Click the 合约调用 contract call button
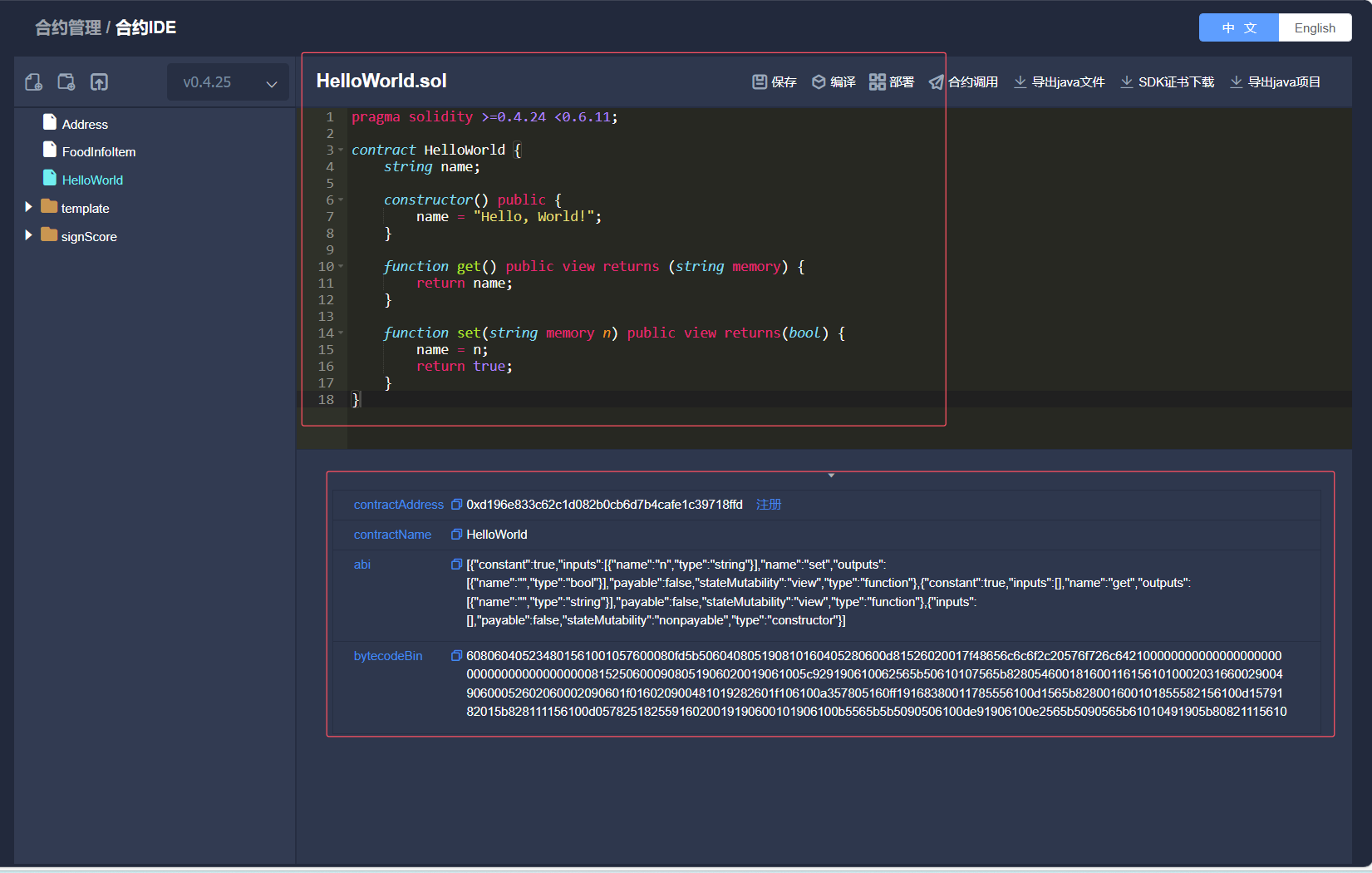This screenshot has width=1372, height=873. pyautogui.click(x=963, y=81)
